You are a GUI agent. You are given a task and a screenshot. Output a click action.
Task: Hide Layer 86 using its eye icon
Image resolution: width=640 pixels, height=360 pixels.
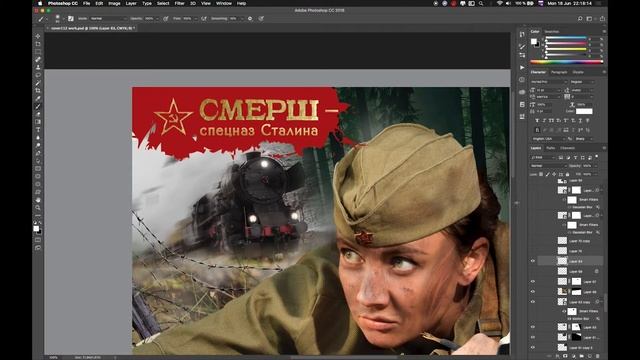click(x=533, y=291)
